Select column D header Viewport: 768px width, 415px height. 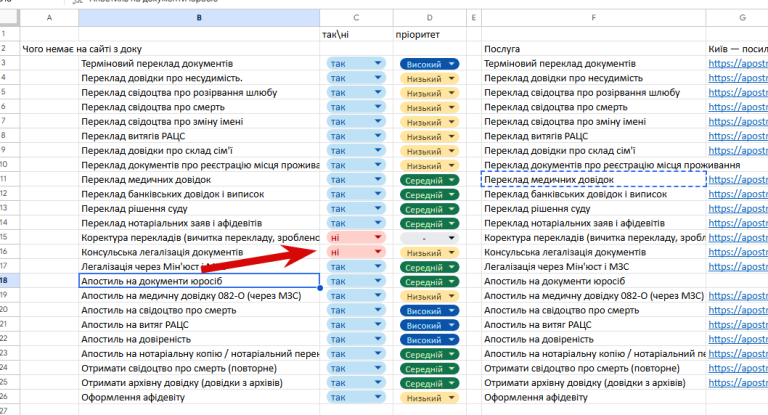[430, 18]
